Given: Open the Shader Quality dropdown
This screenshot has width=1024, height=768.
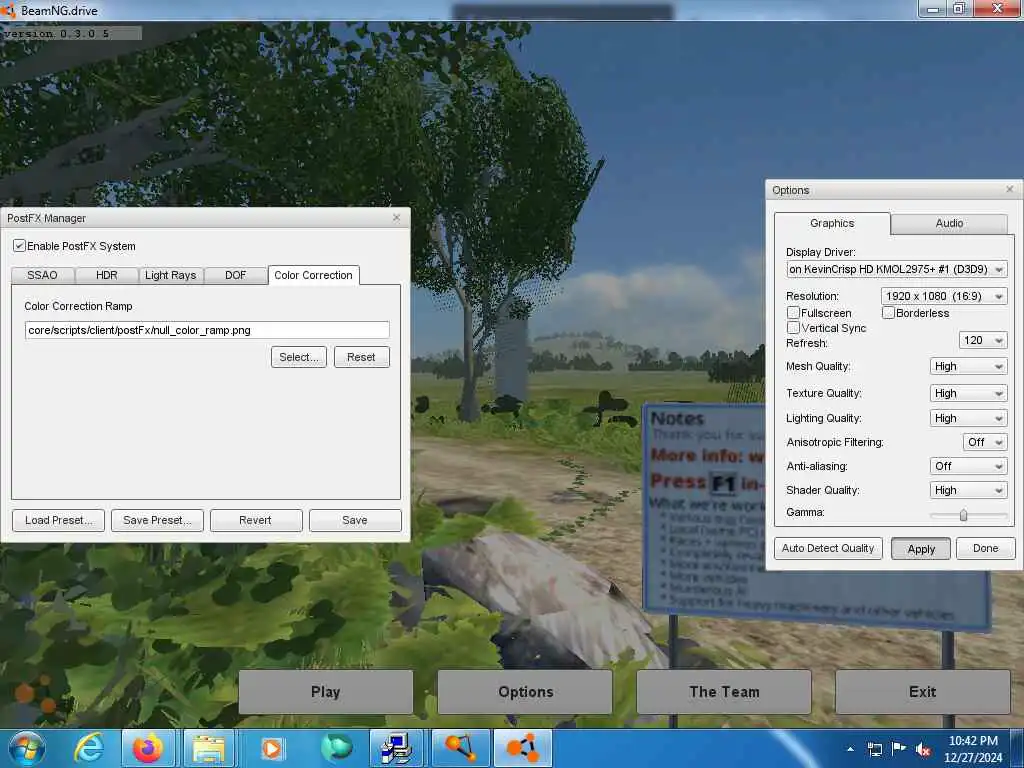Looking at the screenshot, I should 968,490.
